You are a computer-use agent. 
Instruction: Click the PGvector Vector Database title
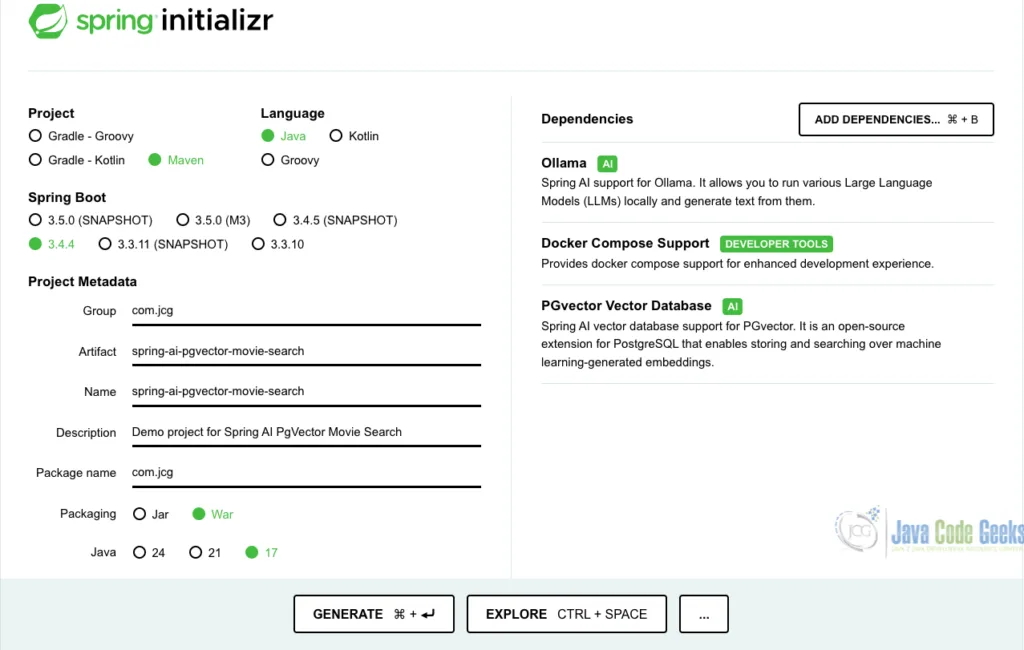pos(626,306)
